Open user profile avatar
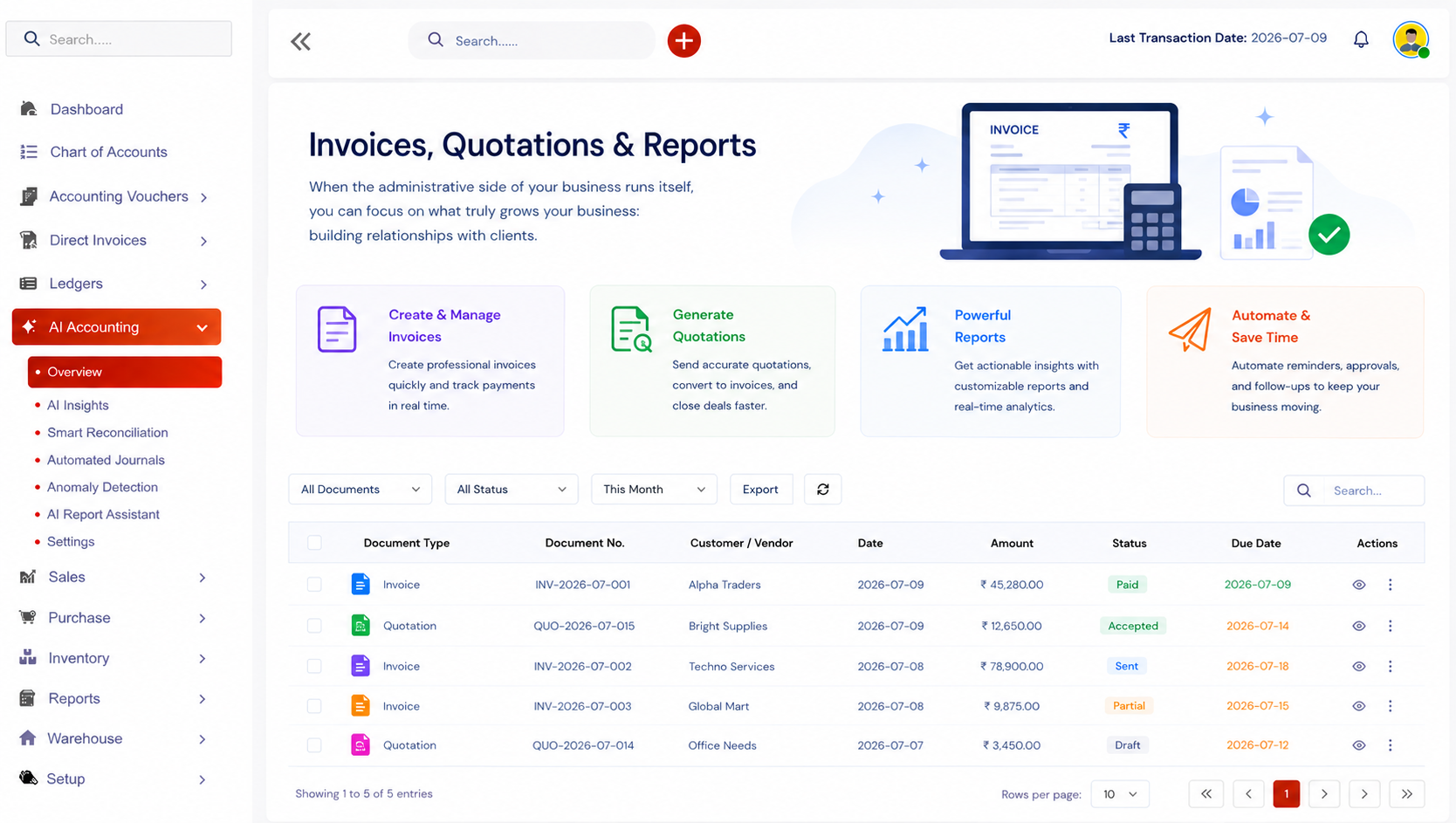1456x823 pixels. coord(1411,39)
